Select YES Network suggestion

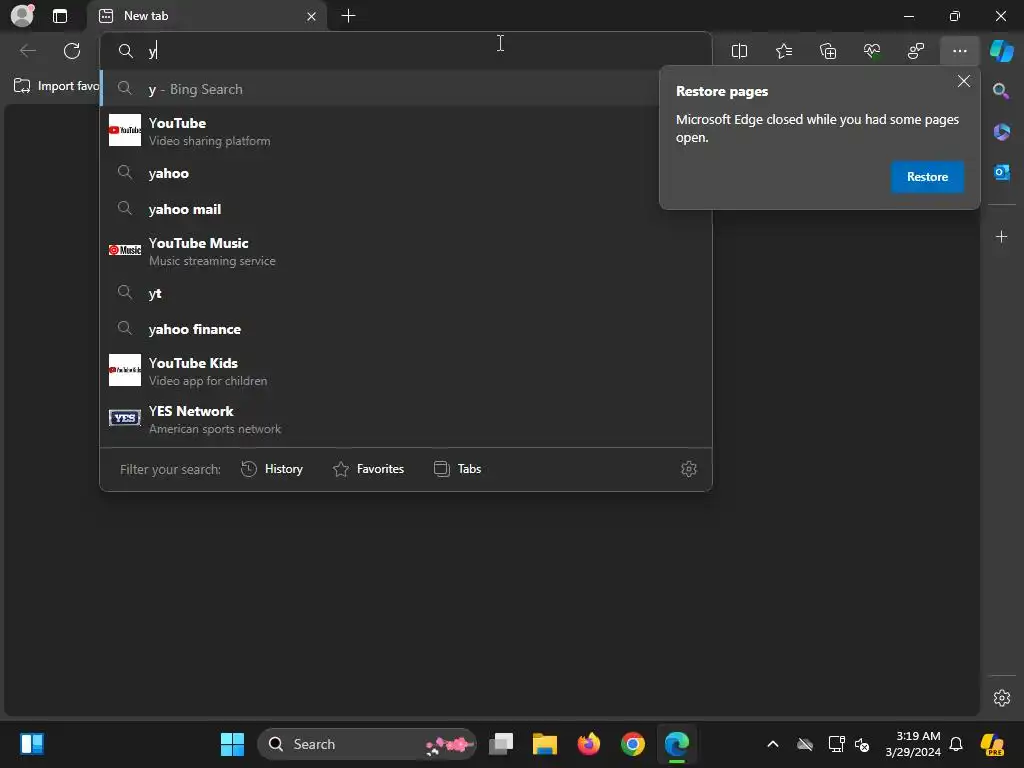click(405, 419)
